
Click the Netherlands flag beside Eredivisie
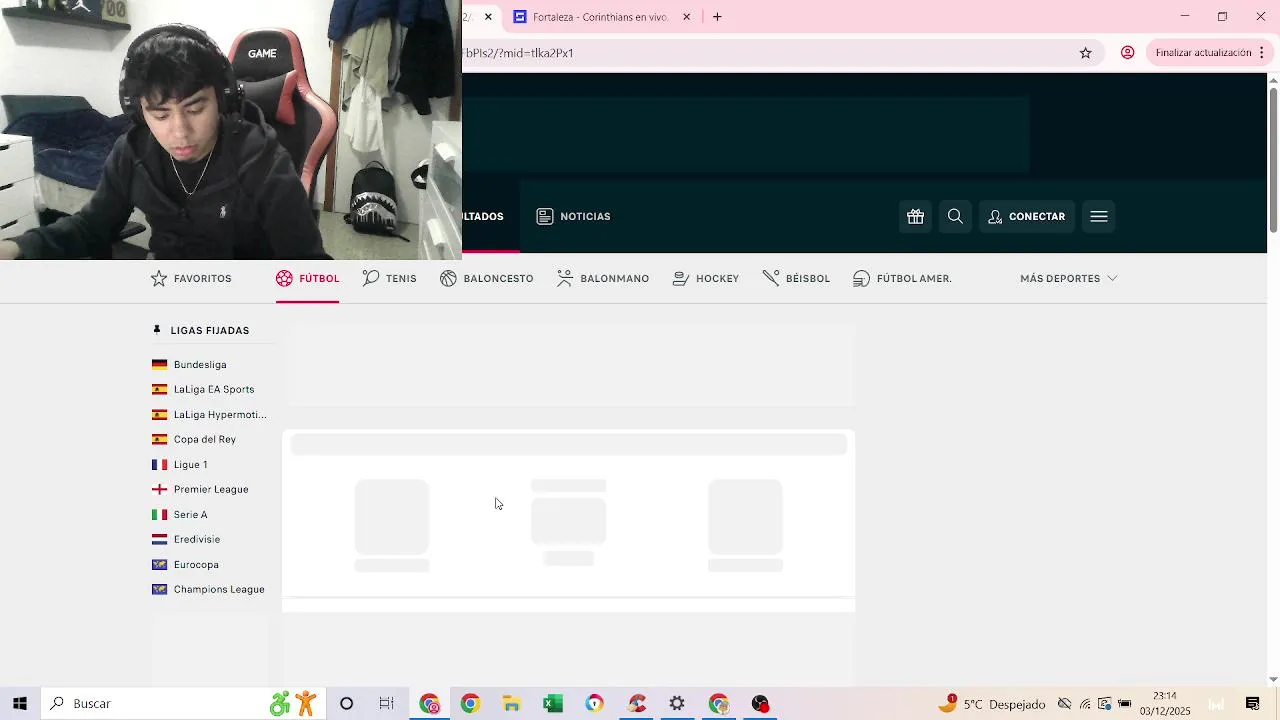159,539
